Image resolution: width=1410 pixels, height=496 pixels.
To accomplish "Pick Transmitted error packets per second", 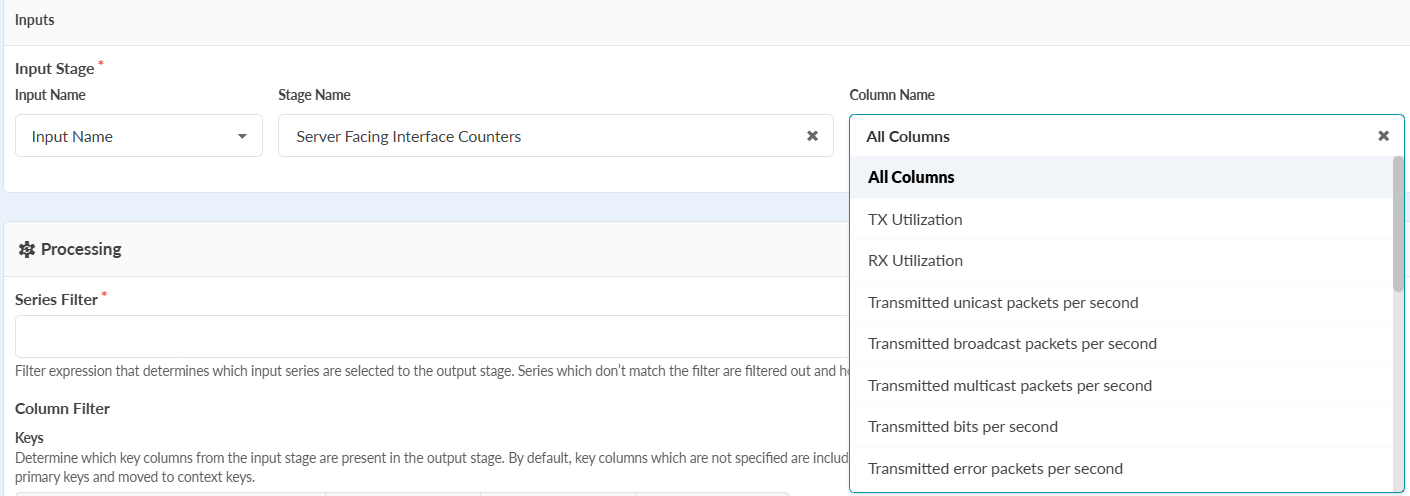I will [995, 469].
